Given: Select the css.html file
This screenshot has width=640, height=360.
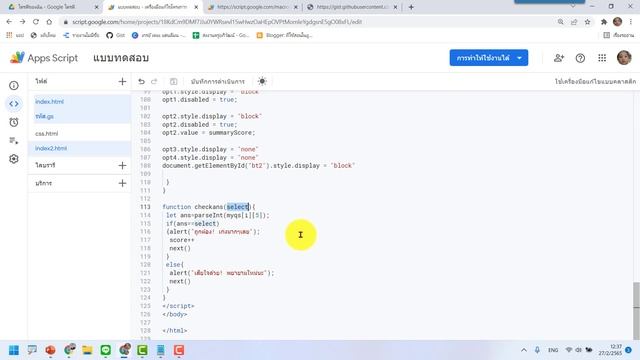Looking at the screenshot, I should click(x=47, y=133).
